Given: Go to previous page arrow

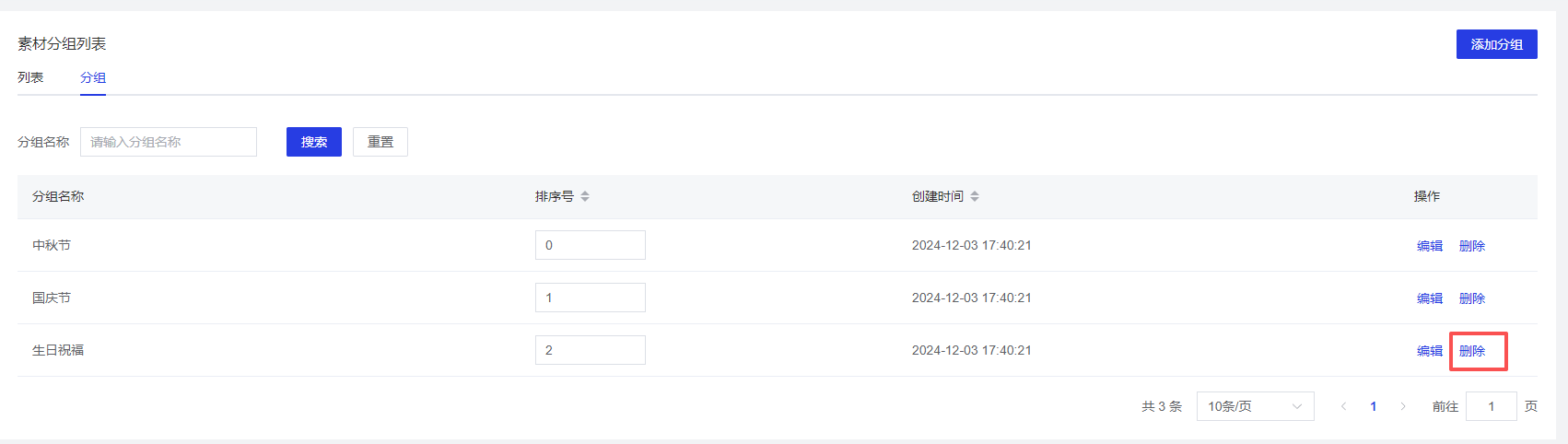Looking at the screenshot, I should point(1343,406).
